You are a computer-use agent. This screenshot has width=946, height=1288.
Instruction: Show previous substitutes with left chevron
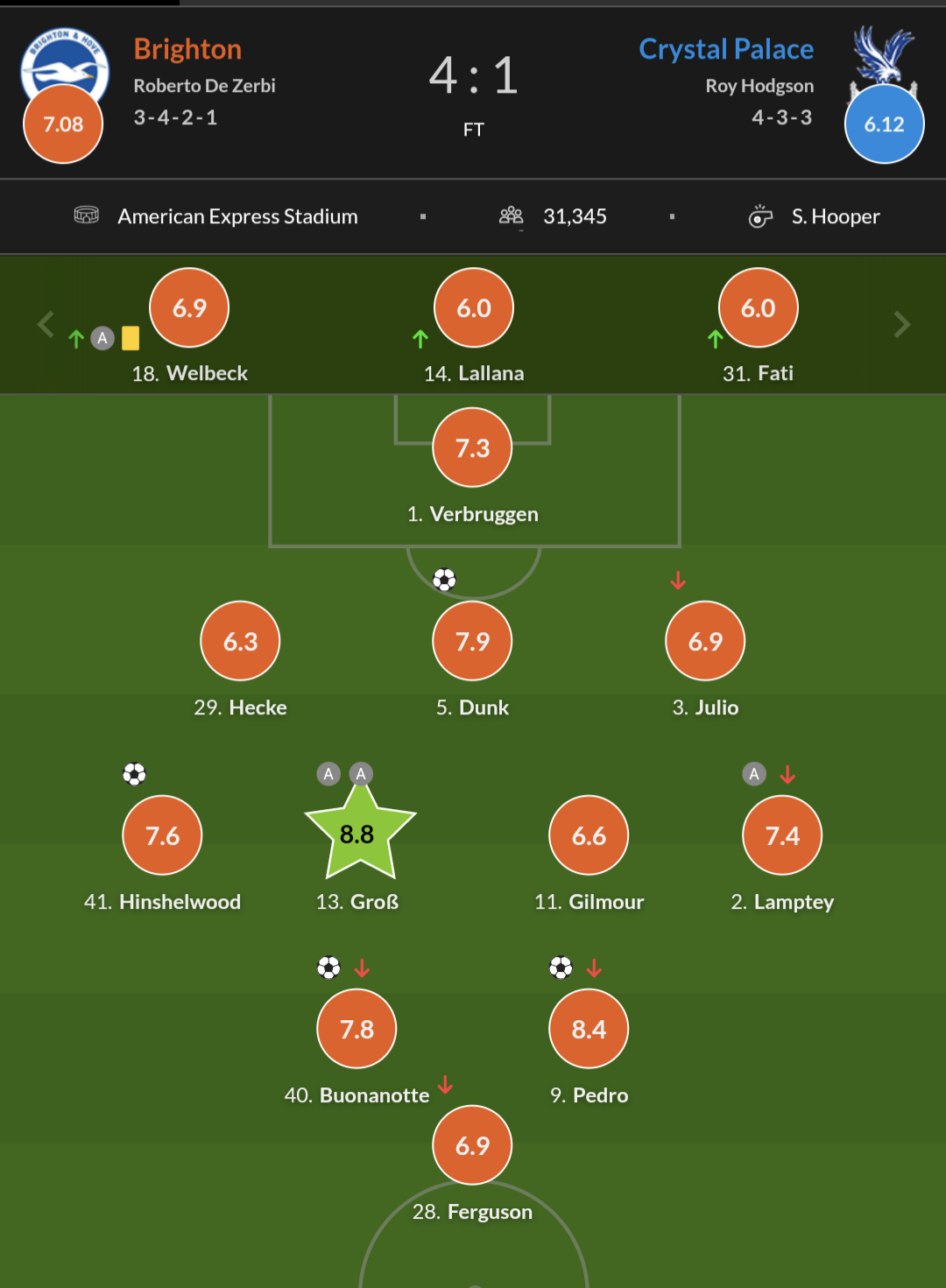point(46,325)
